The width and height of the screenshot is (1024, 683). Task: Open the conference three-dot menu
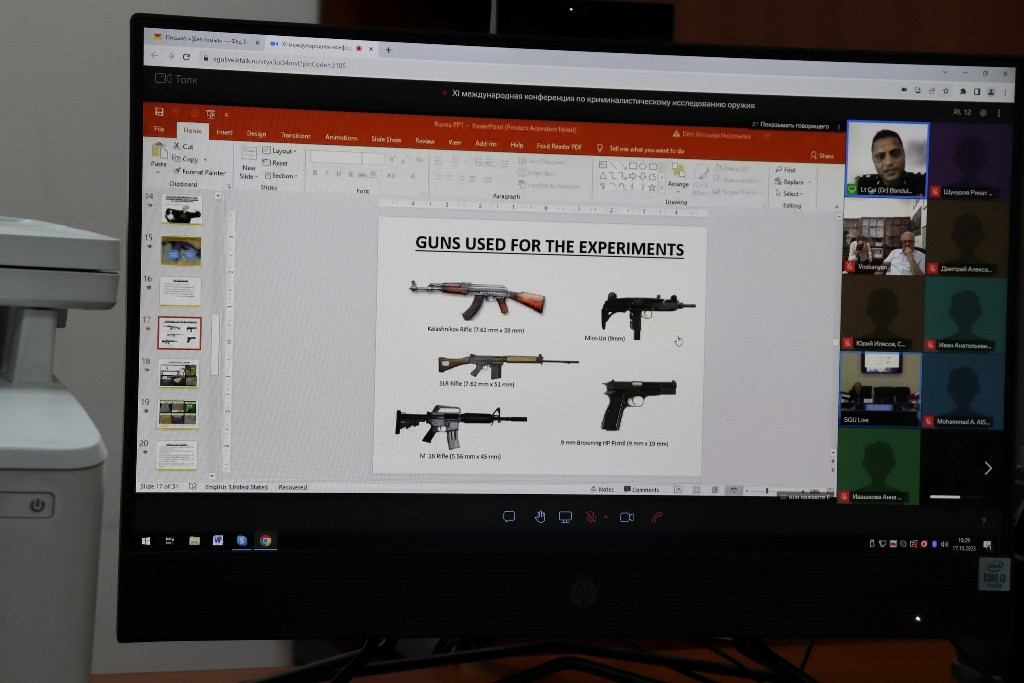tap(999, 113)
